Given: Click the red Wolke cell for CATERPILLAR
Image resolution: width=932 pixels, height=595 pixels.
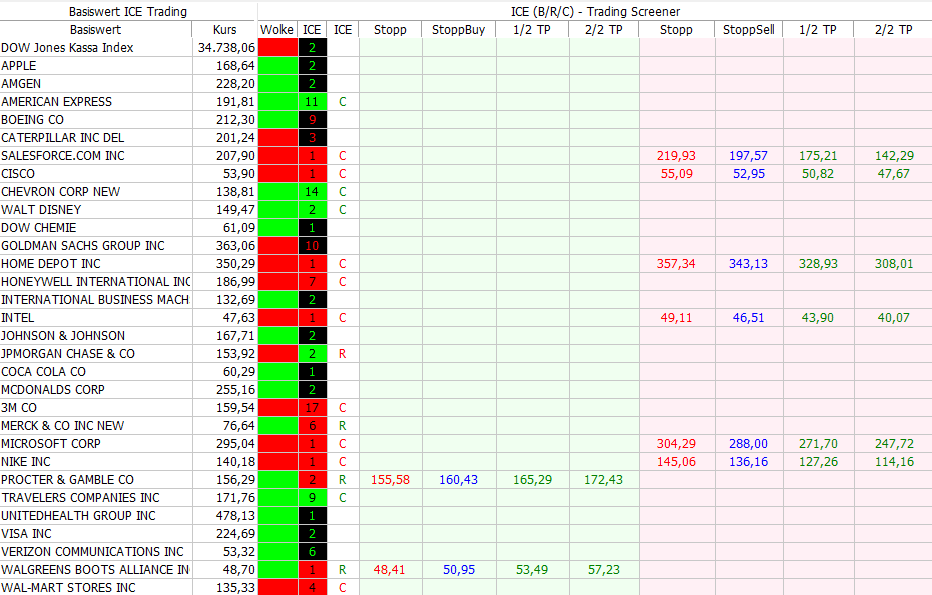Looking at the screenshot, I should click(x=277, y=138).
